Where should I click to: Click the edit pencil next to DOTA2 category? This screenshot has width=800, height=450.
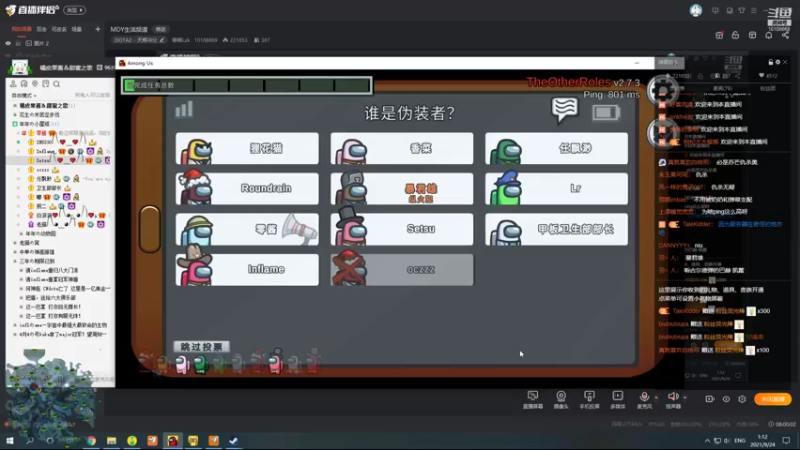click(162, 40)
